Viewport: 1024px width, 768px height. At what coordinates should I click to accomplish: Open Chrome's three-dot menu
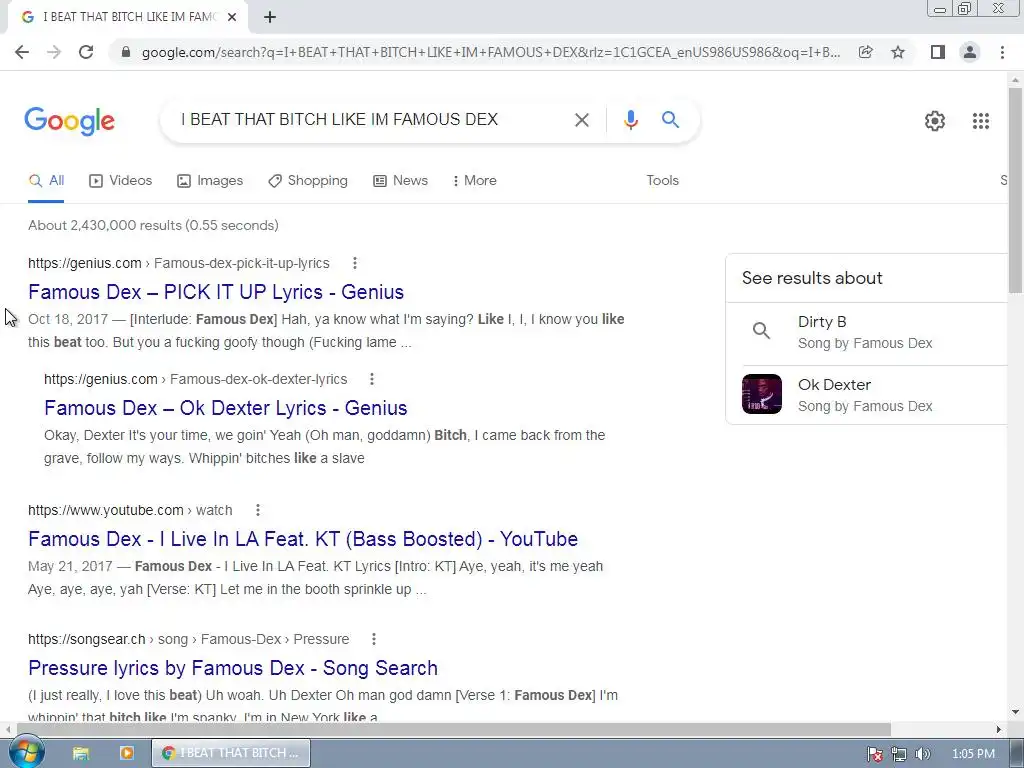tap(1002, 52)
